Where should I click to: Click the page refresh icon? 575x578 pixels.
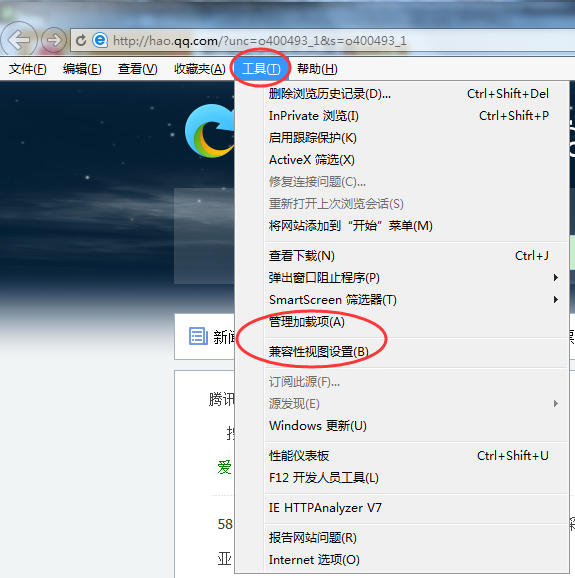click(x=81, y=40)
